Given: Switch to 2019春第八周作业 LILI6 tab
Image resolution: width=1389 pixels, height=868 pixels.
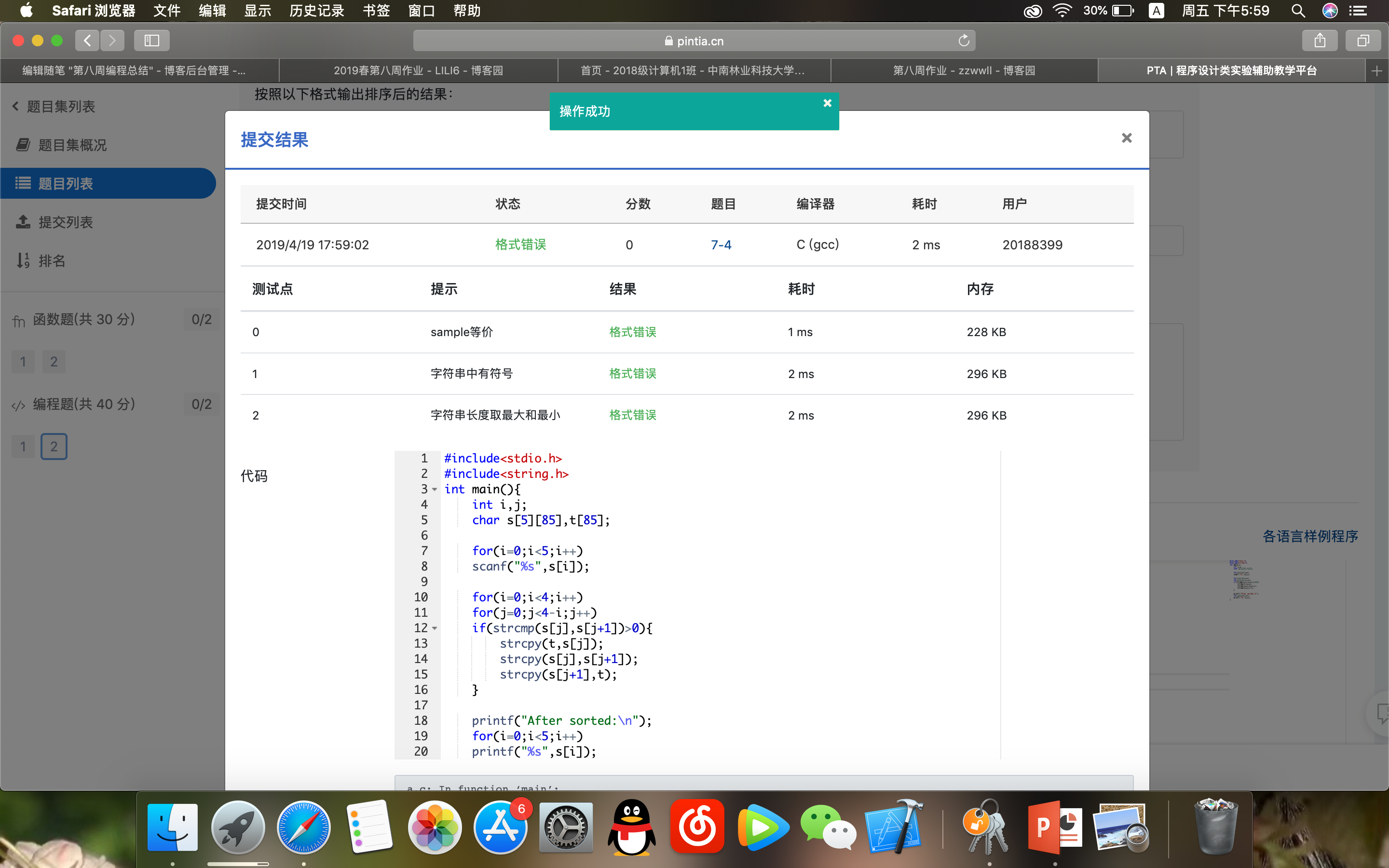Looking at the screenshot, I should [419, 70].
